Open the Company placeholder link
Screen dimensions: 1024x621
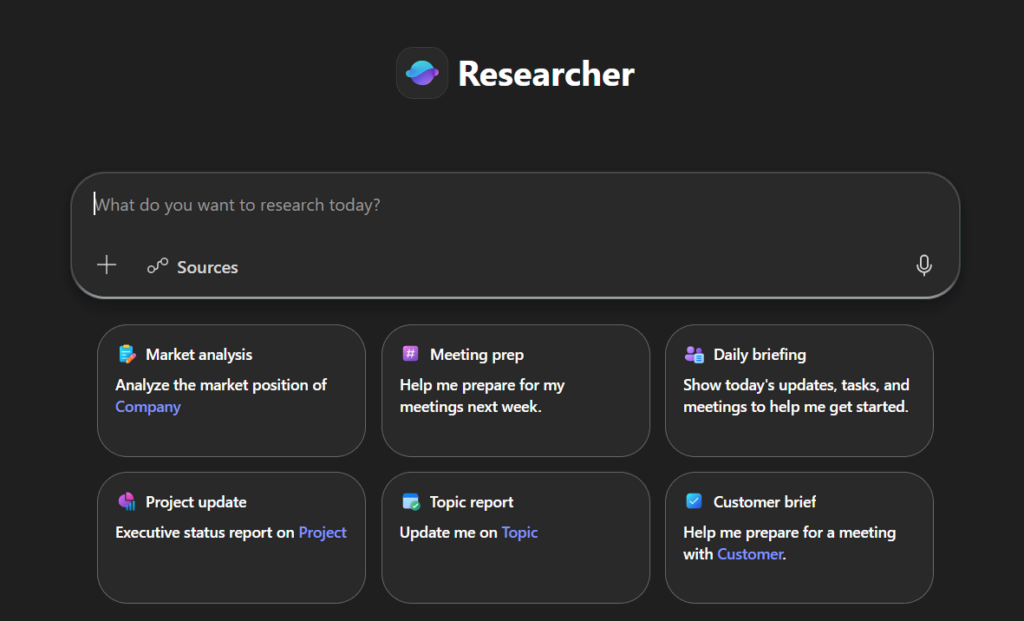pos(147,407)
